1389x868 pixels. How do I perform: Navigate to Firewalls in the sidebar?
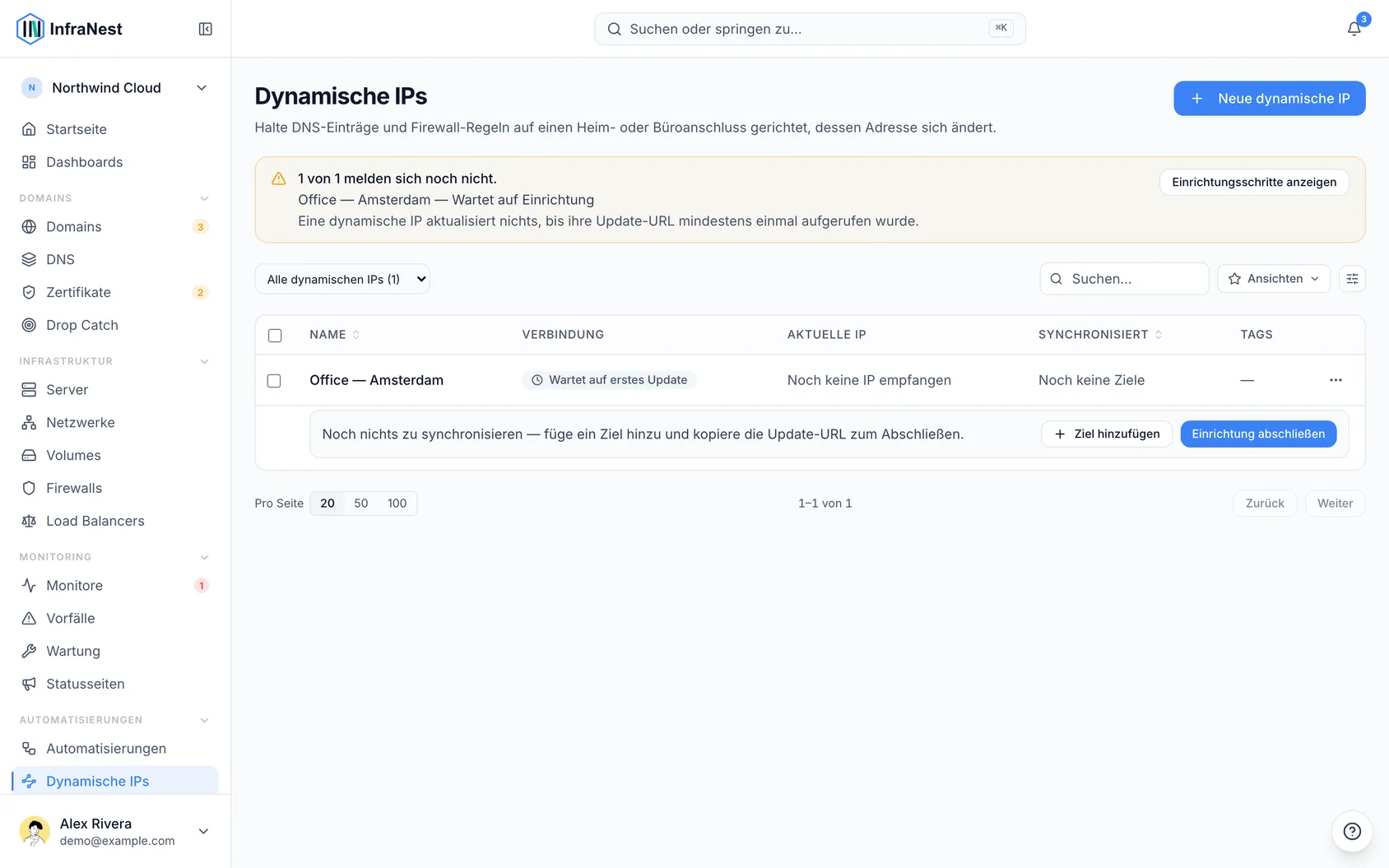(115, 489)
